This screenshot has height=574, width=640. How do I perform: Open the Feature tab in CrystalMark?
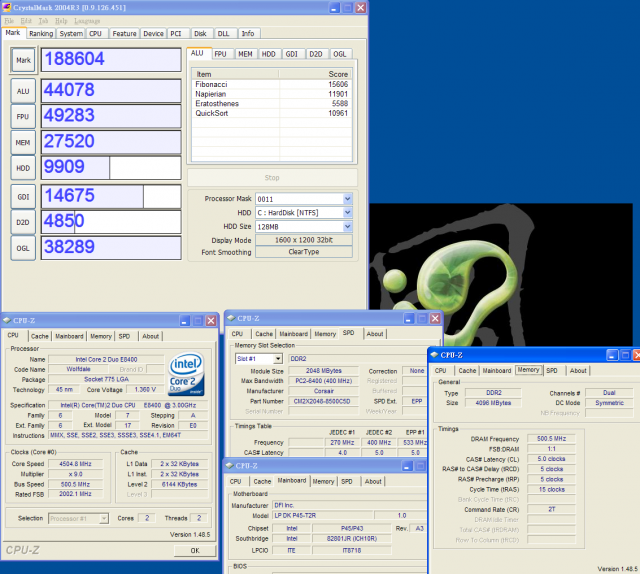124,33
